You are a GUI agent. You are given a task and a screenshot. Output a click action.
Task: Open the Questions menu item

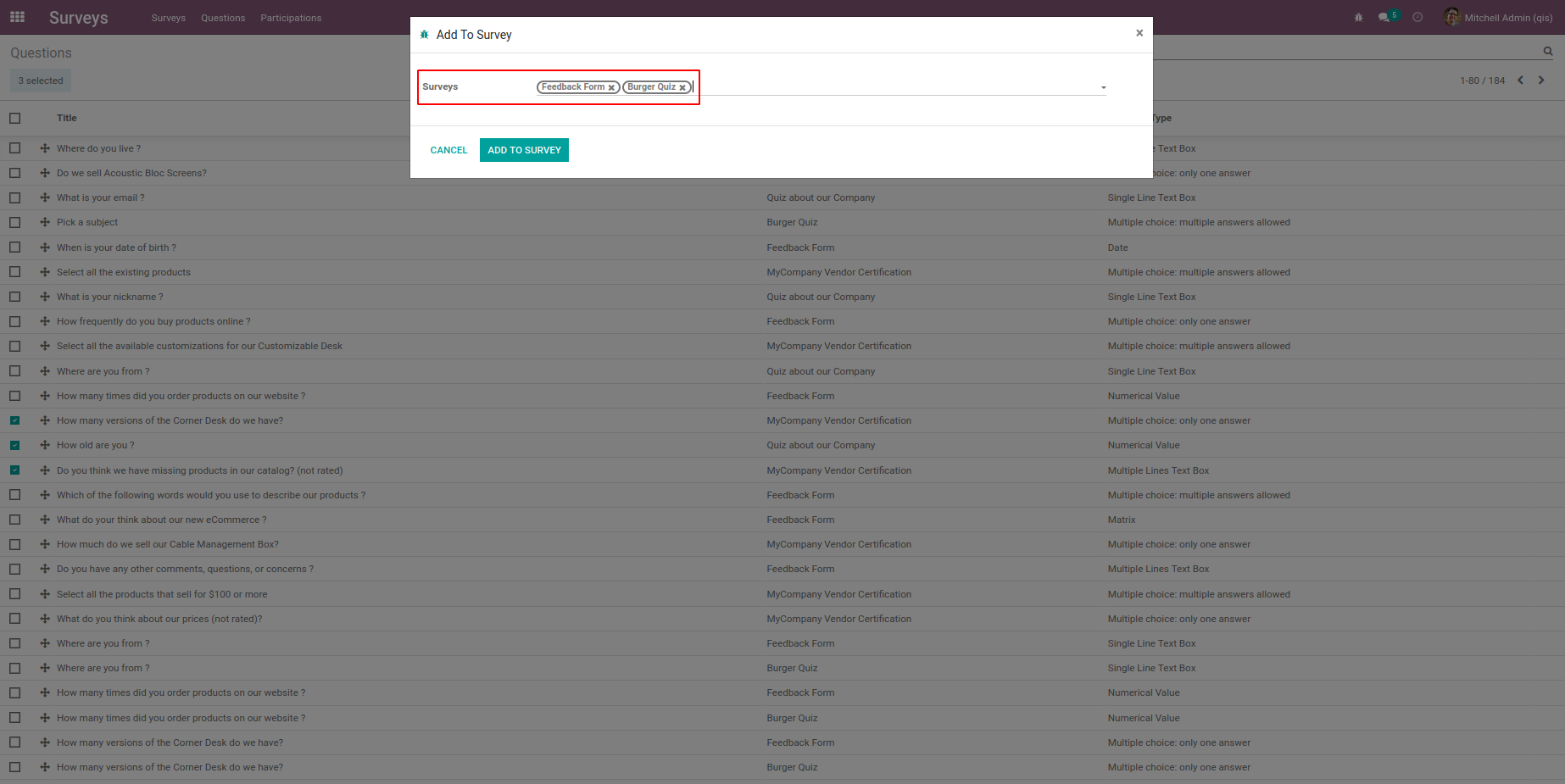(223, 18)
